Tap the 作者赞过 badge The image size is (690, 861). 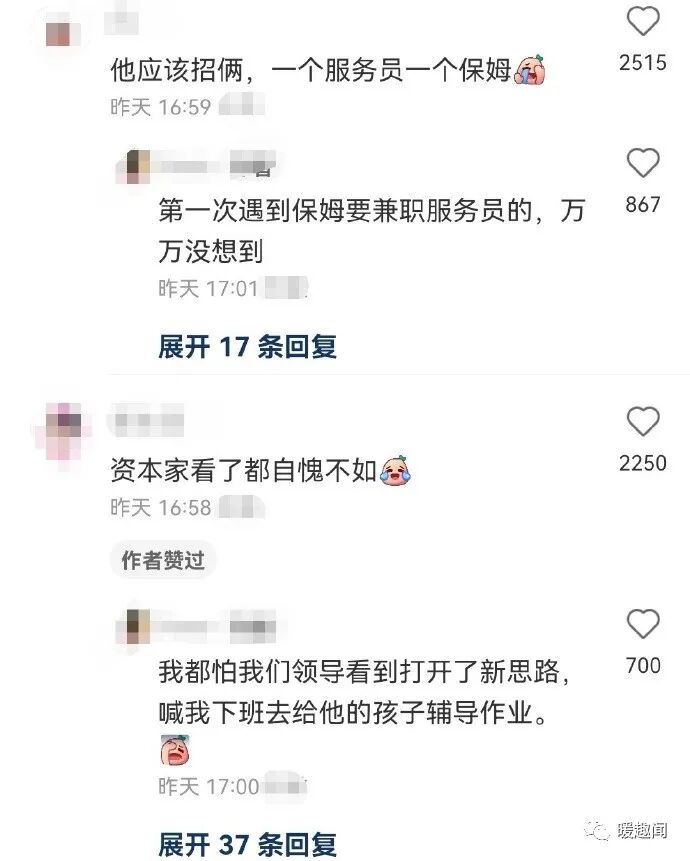[163, 560]
